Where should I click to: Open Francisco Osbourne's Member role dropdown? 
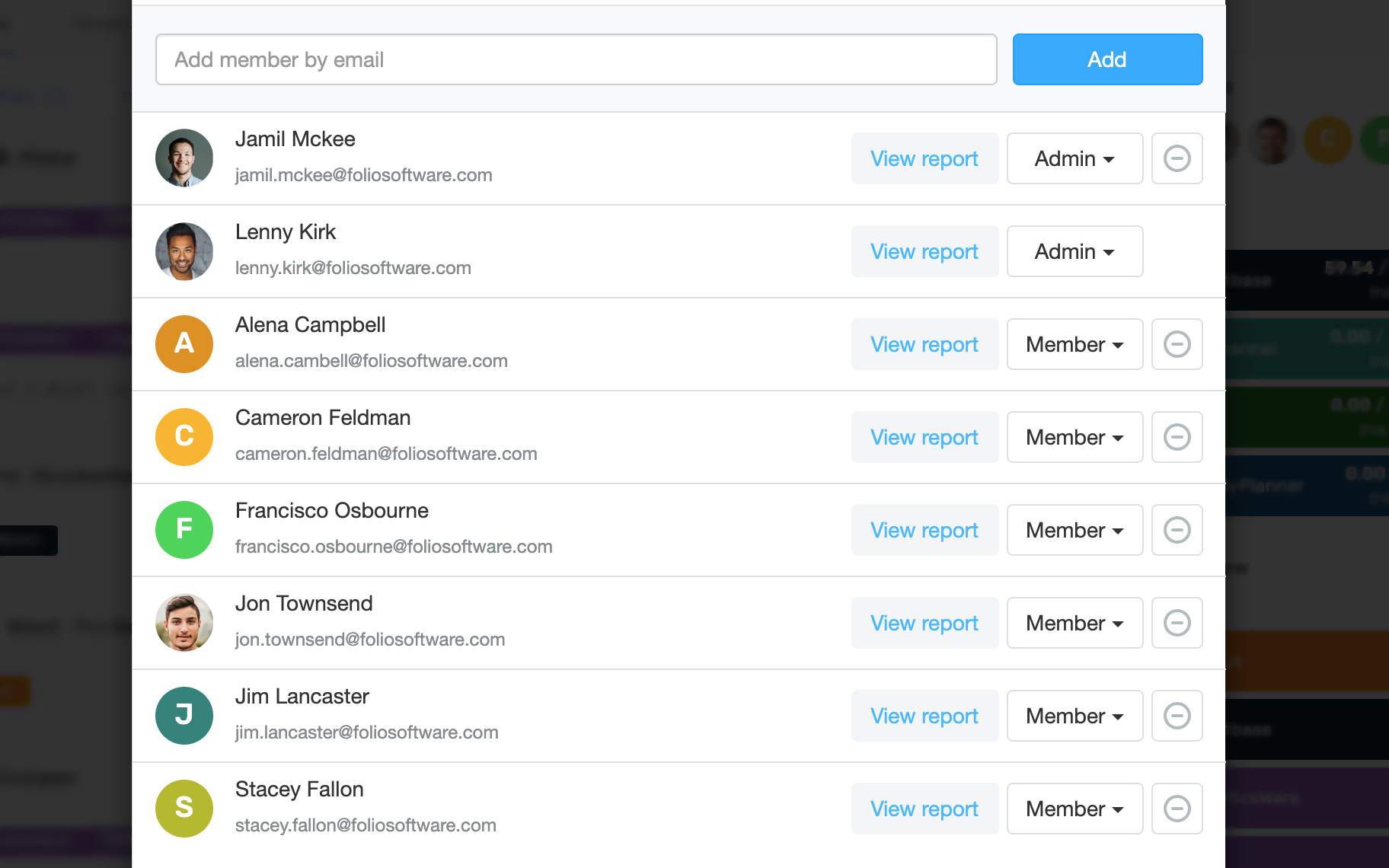click(1074, 530)
